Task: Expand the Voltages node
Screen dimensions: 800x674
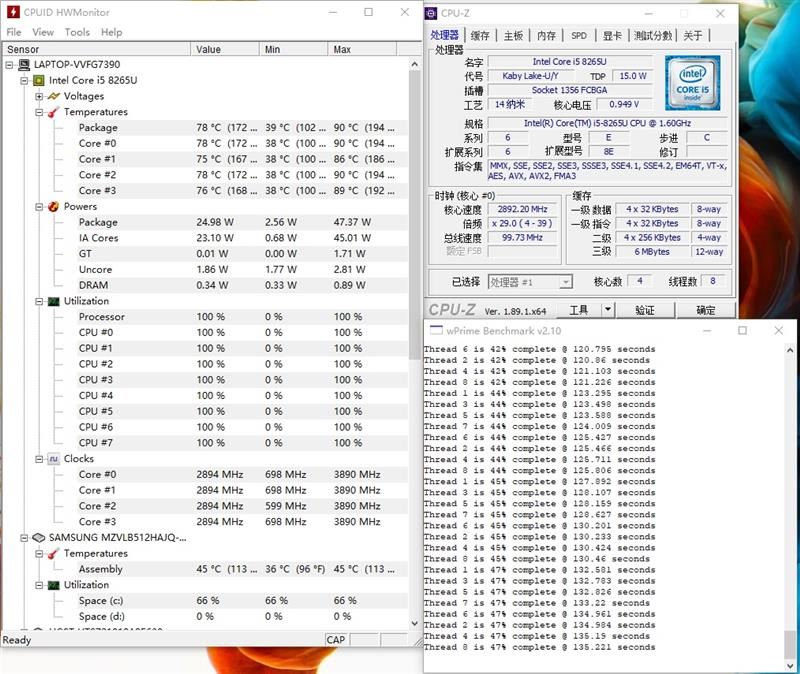Action: 39,96
